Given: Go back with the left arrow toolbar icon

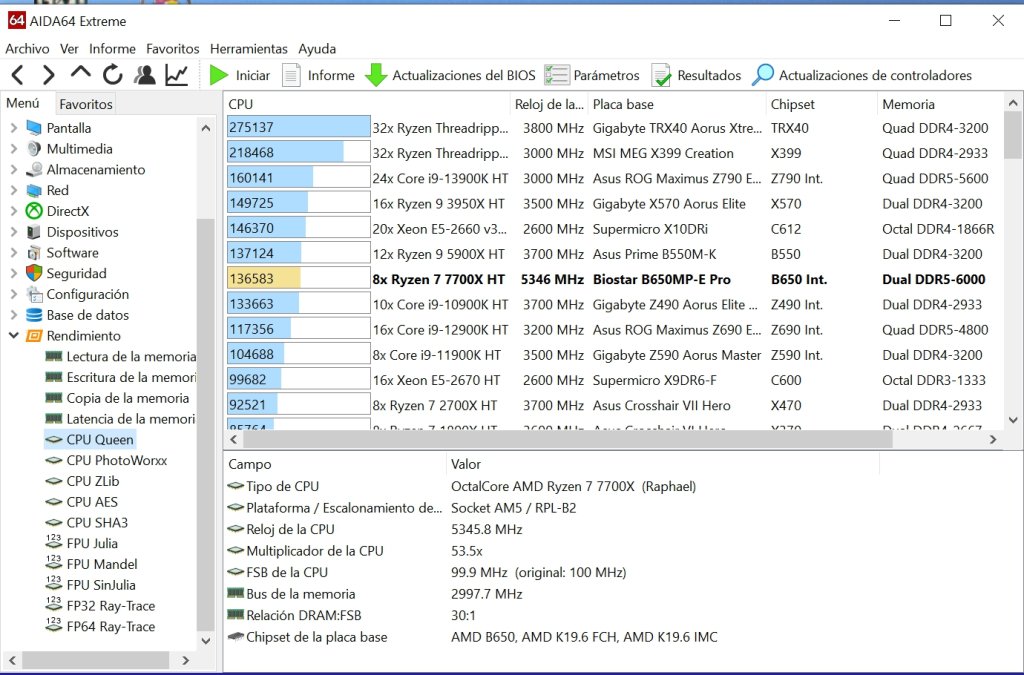Looking at the screenshot, I should [18, 75].
